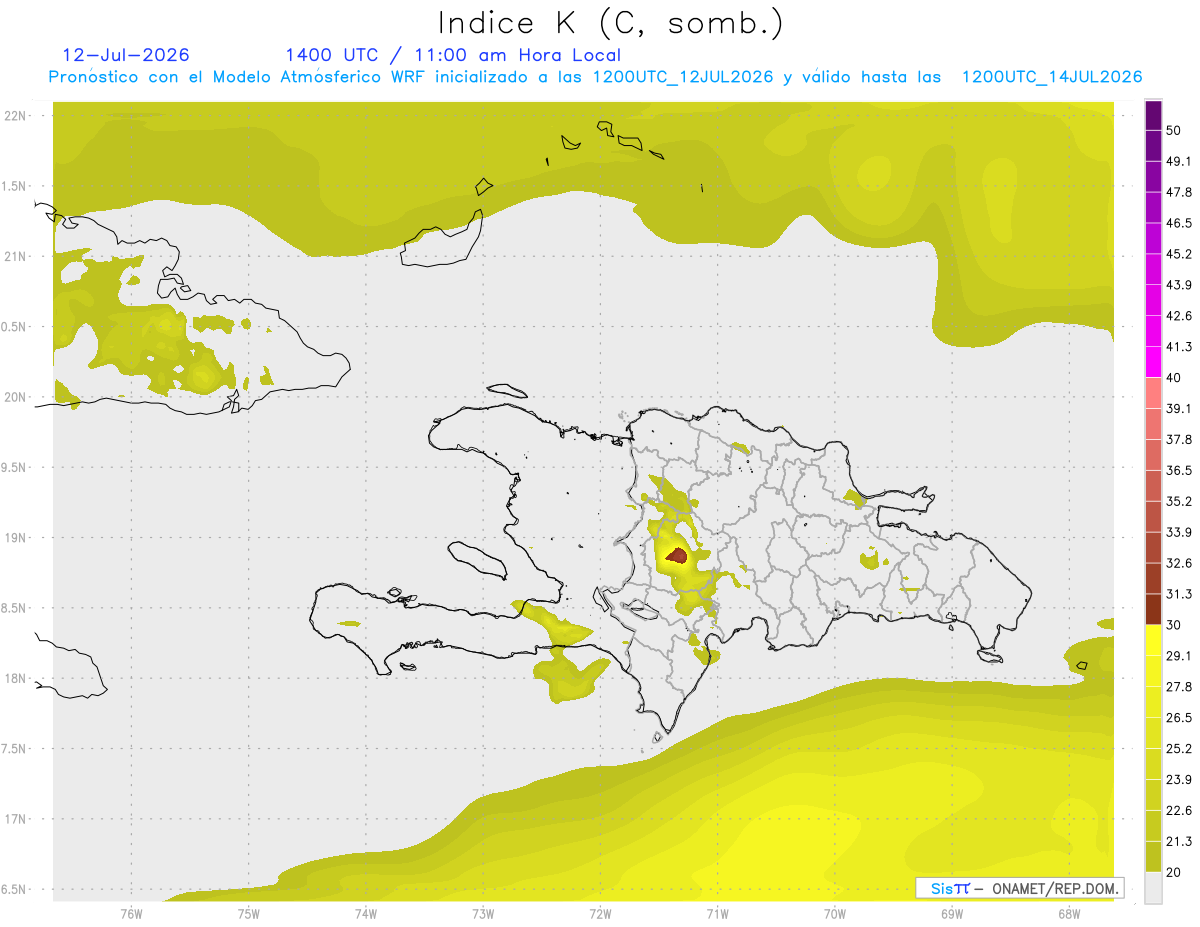1200x927 pixels.
Task: Click the magenta colorbar segment between 40 and 41.3
Action: [x=1153, y=362]
